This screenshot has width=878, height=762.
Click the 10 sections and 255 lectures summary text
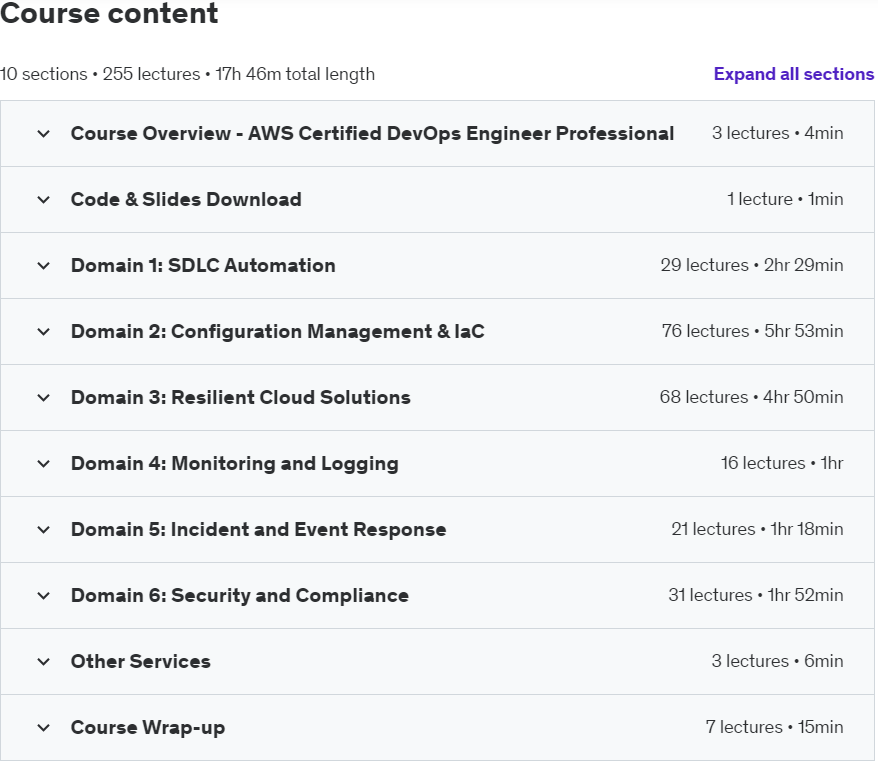187,74
